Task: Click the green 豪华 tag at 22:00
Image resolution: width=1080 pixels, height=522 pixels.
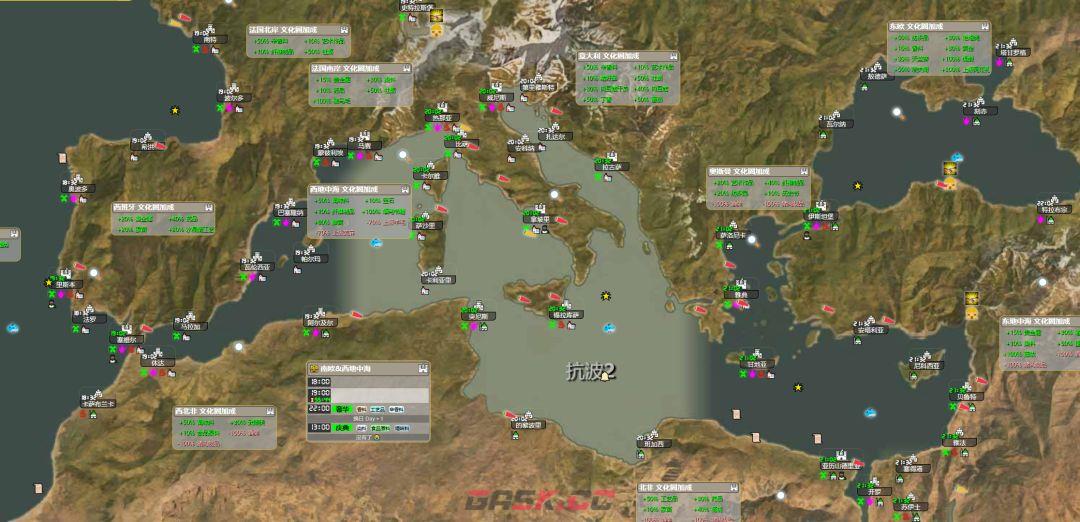Action: click(x=341, y=409)
